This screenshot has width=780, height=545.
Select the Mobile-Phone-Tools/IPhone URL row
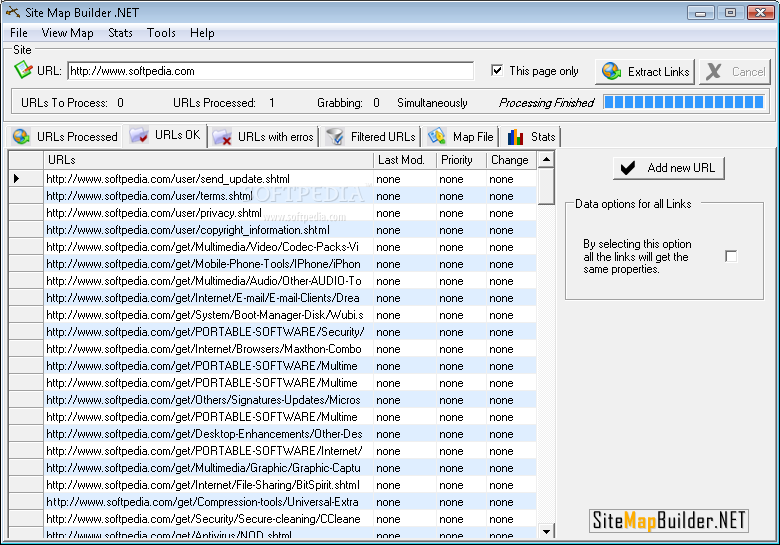point(290,264)
